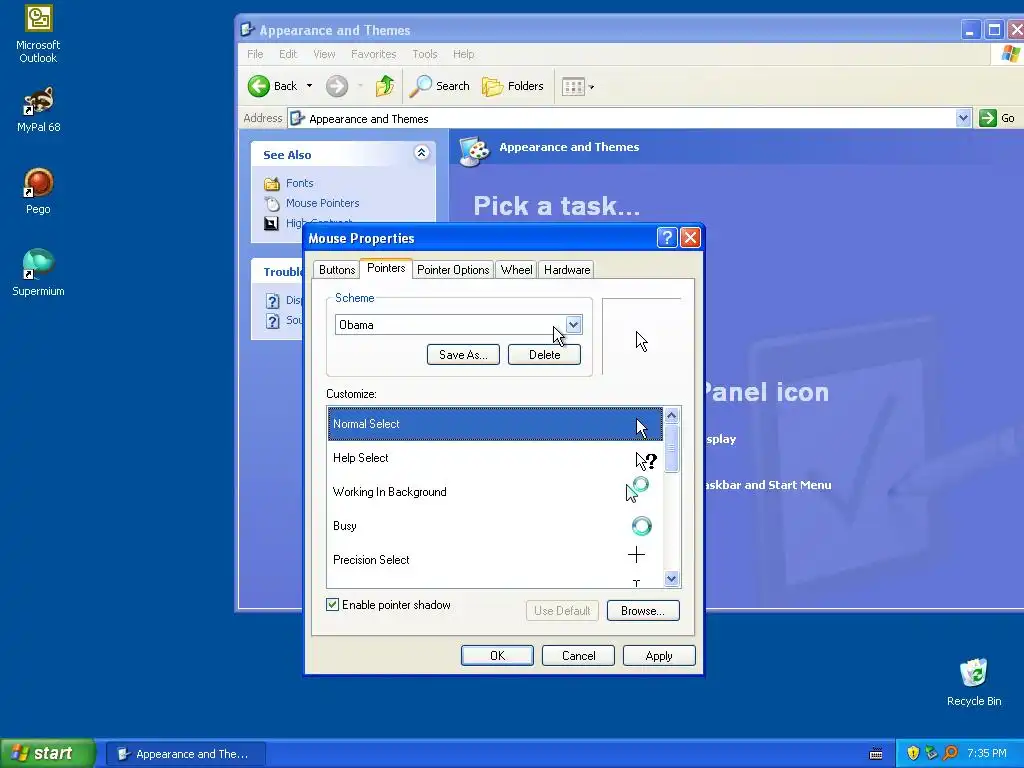Click OK in Mouse Properties

[x=497, y=656]
